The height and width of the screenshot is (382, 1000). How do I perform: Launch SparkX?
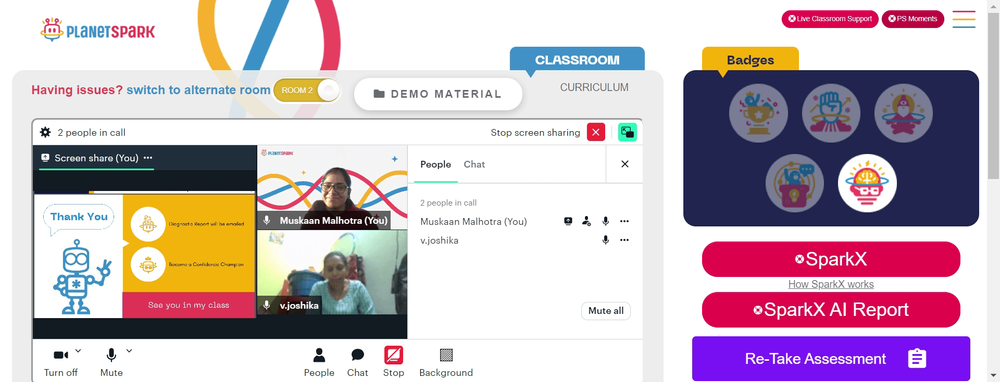point(831,259)
